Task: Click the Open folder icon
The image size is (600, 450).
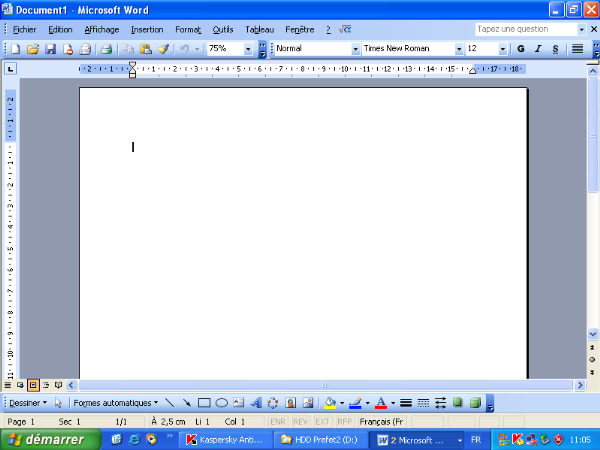Action: pos(33,48)
